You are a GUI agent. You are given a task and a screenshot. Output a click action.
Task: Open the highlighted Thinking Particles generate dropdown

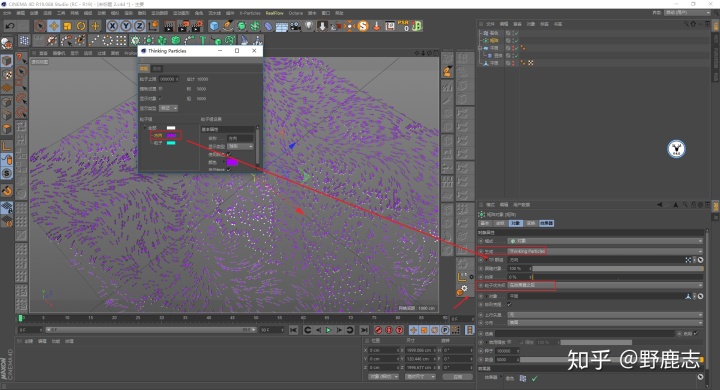tap(605, 251)
